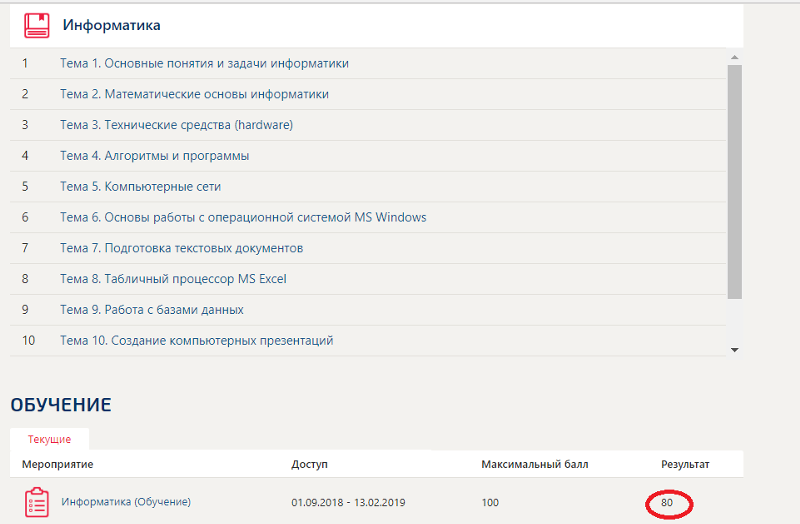Click the clipboard icon for Информатика (Обучение)
The image size is (800, 524).
pos(37,502)
